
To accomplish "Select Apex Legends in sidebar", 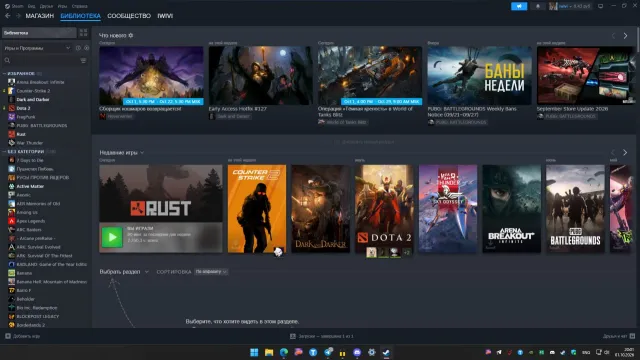I will [x=31, y=221].
